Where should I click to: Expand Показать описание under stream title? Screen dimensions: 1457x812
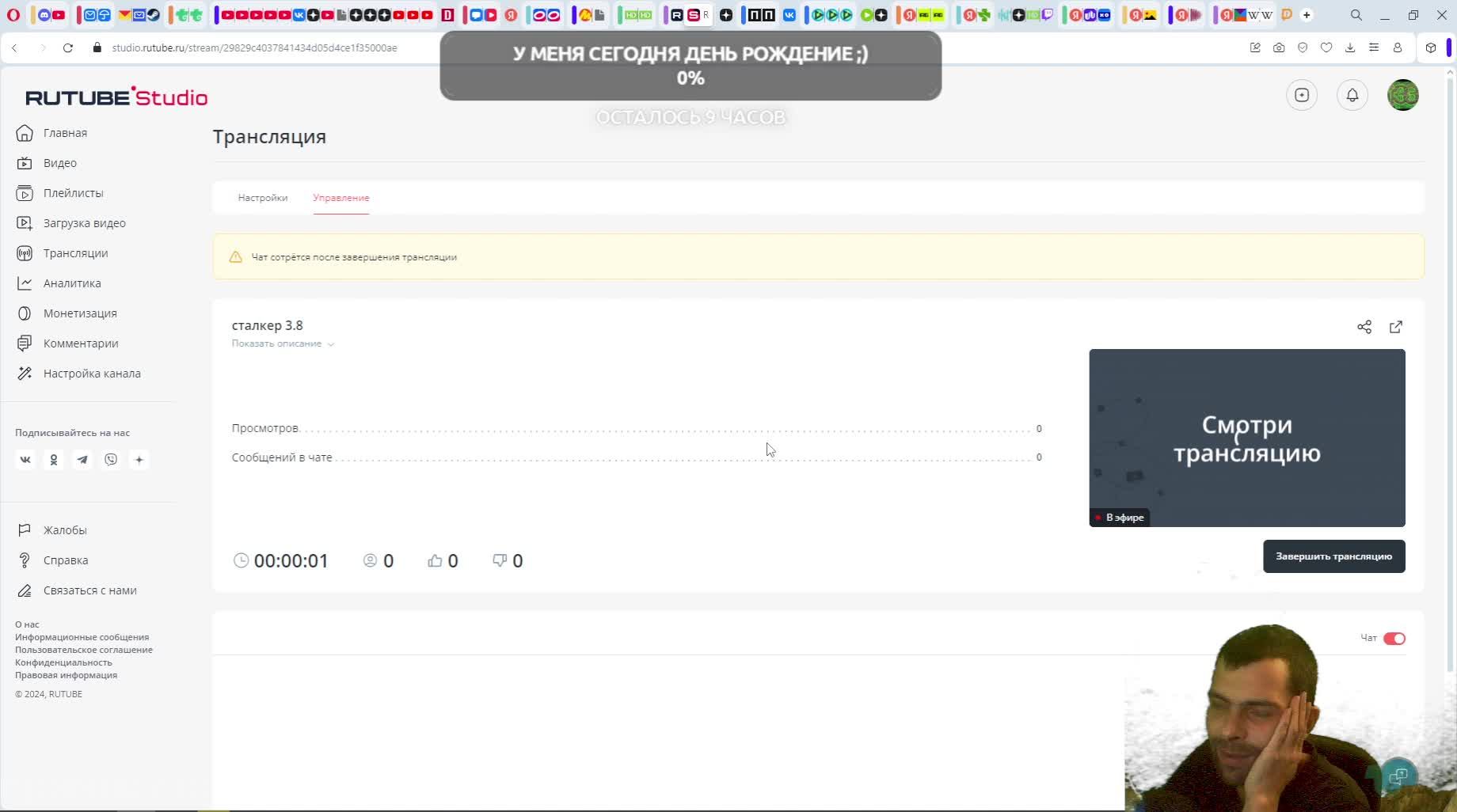coord(283,343)
